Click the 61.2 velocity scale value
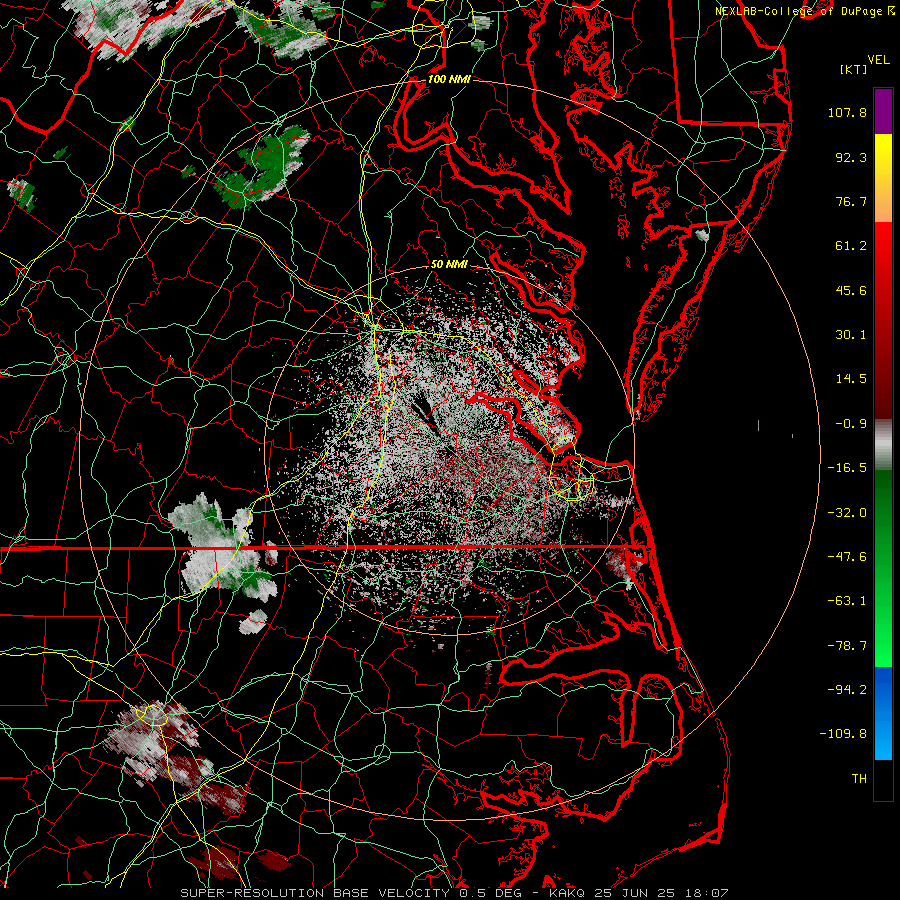The image size is (900, 900). (x=851, y=246)
